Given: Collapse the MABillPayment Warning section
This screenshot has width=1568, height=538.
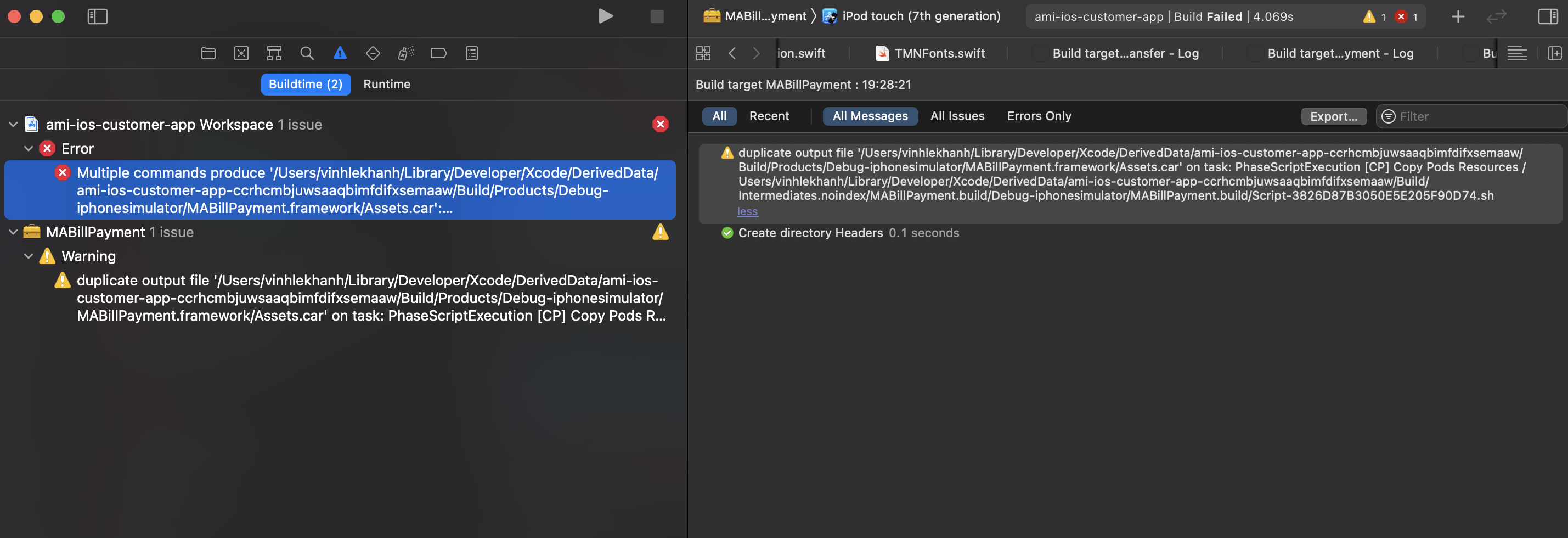Looking at the screenshot, I should click(x=29, y=256).
